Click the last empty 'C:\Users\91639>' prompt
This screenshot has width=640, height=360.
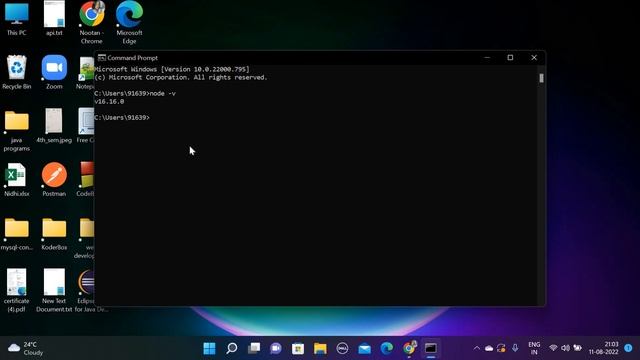[x=122, y=118]
